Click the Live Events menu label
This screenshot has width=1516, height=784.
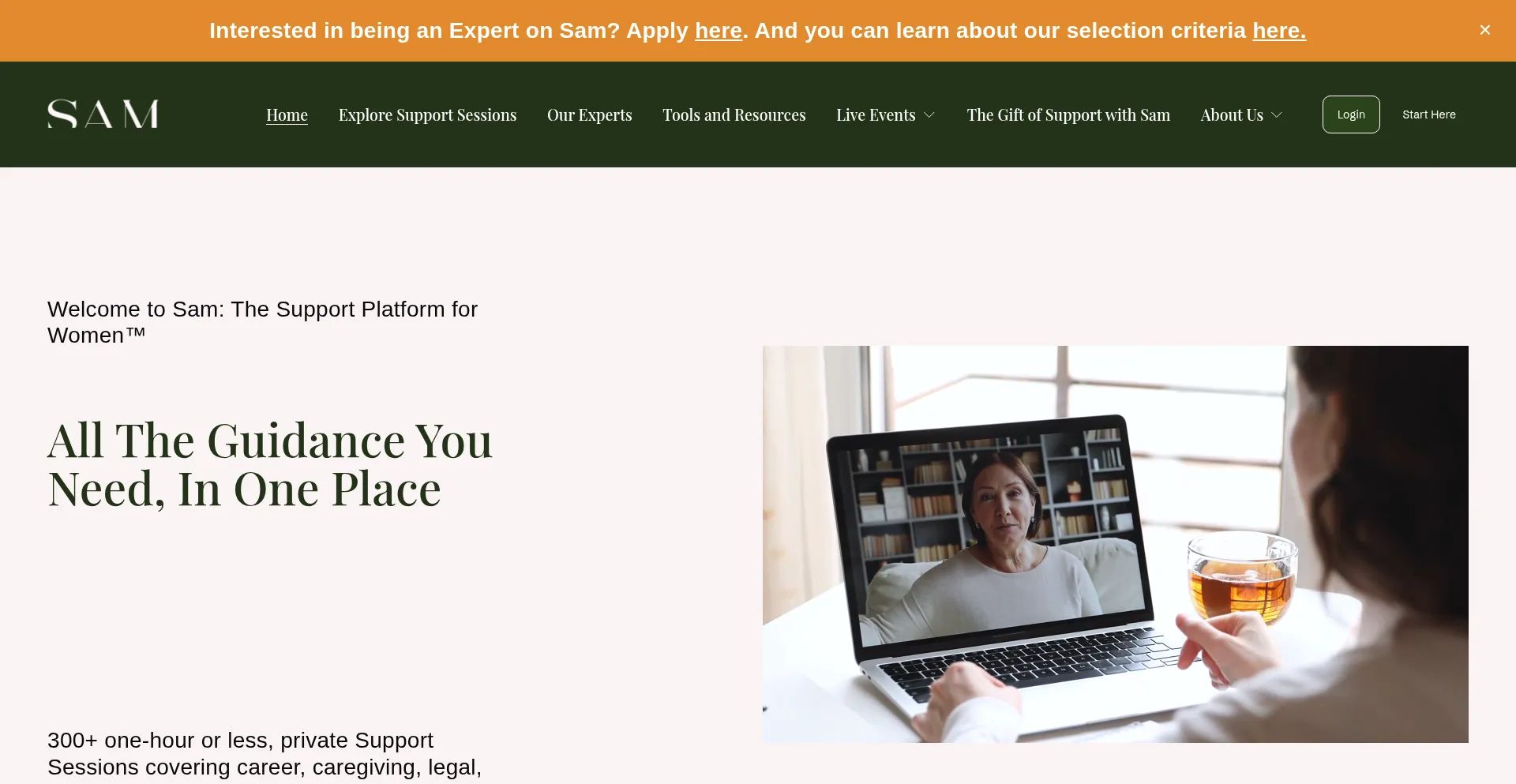coord(875,115)
